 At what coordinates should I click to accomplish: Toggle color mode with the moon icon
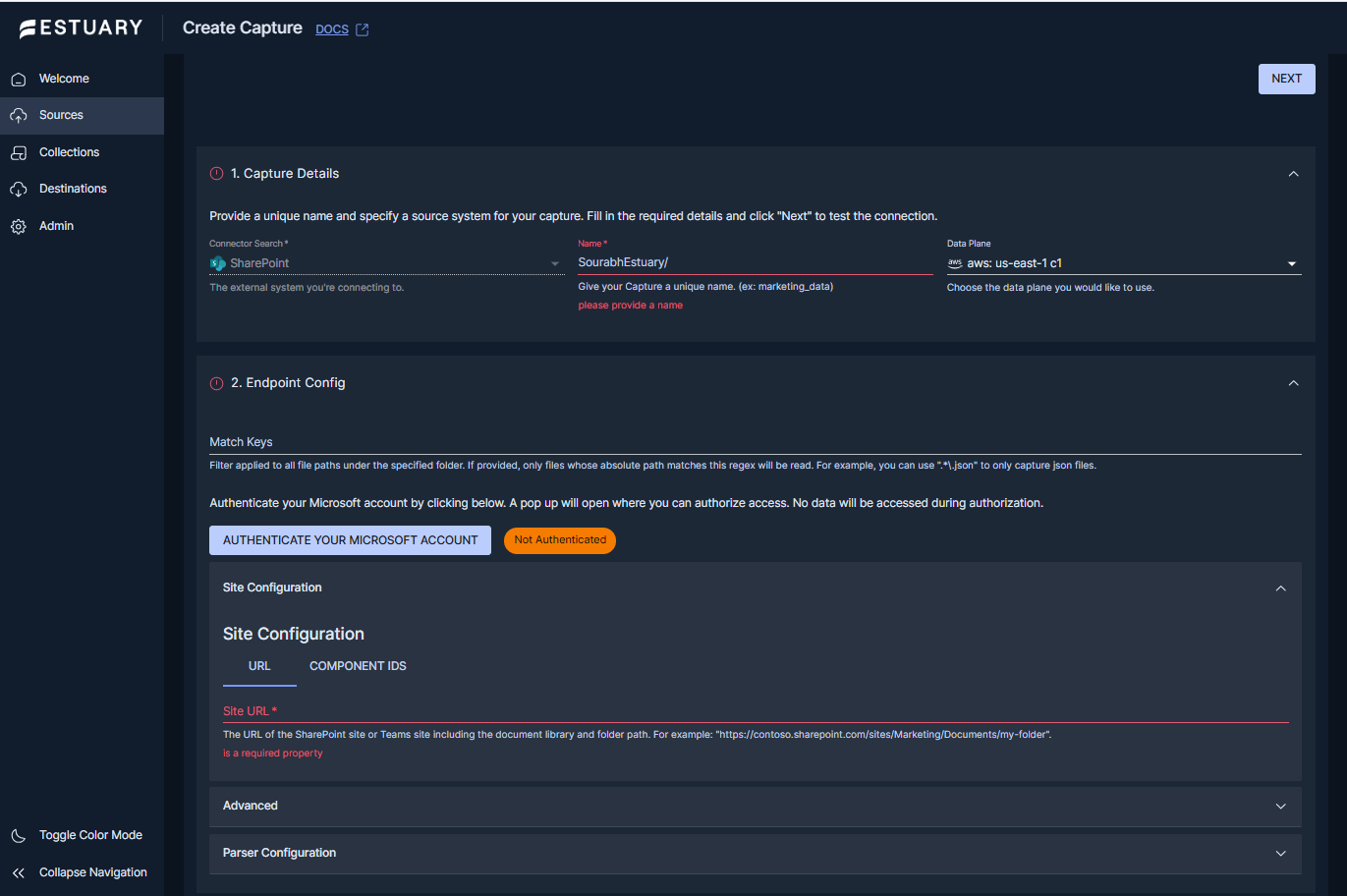(19, 836)
